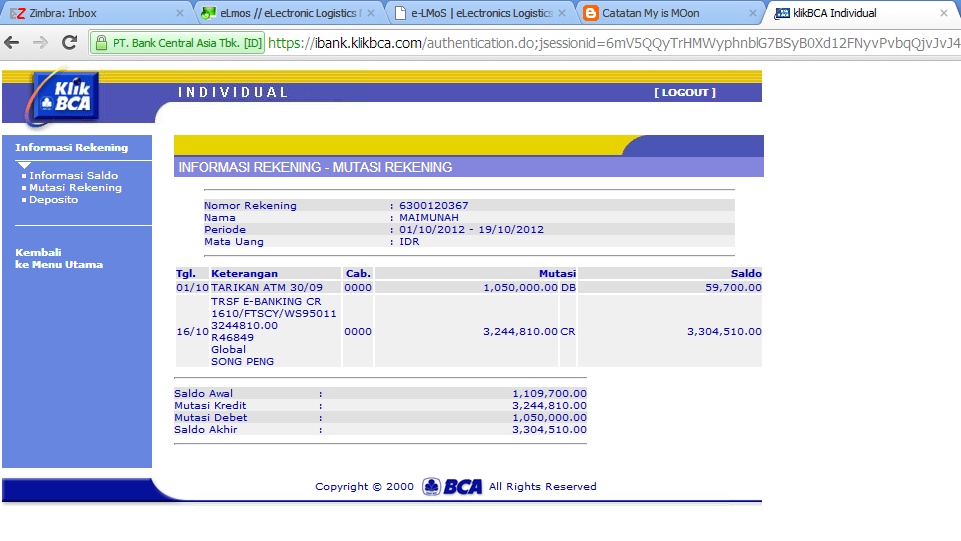This screenshot has width=961, height=541.
Task: Click the browser Forward arrow
Action: coord(40,42)
